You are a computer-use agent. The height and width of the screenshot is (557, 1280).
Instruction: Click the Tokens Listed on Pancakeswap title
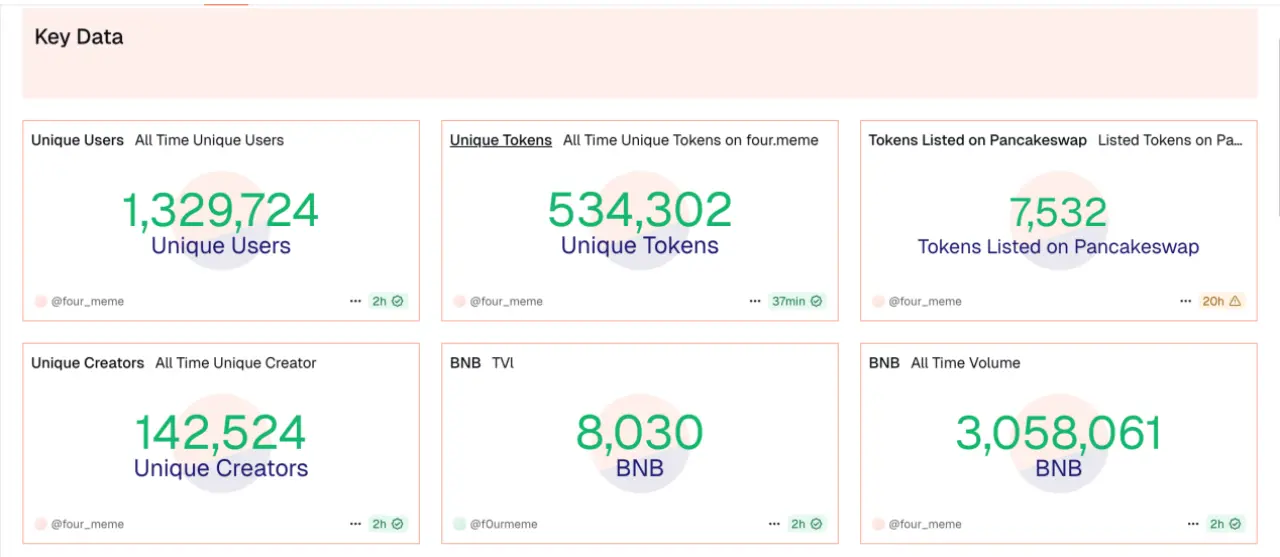977,140
